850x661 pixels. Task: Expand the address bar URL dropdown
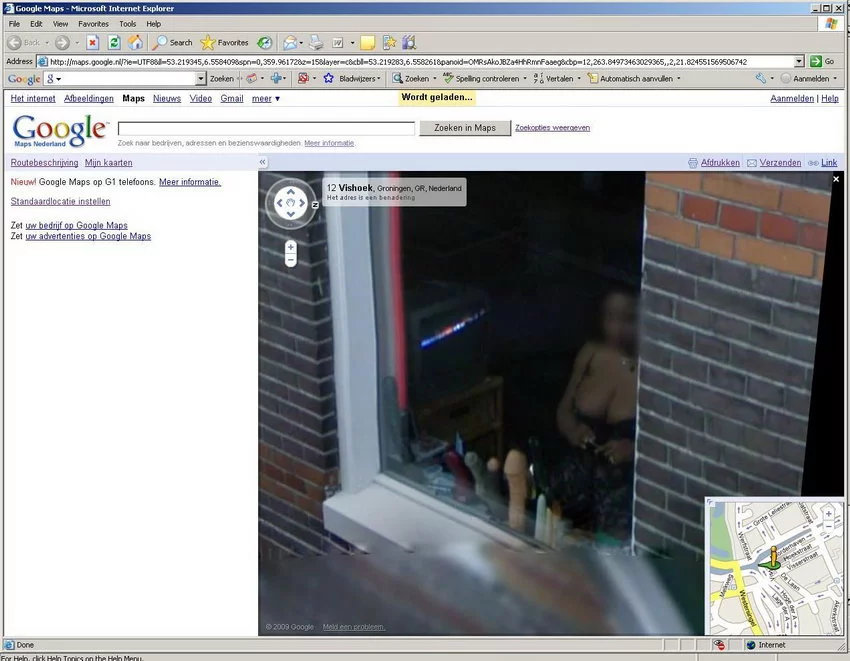click(x=800, y=61)
